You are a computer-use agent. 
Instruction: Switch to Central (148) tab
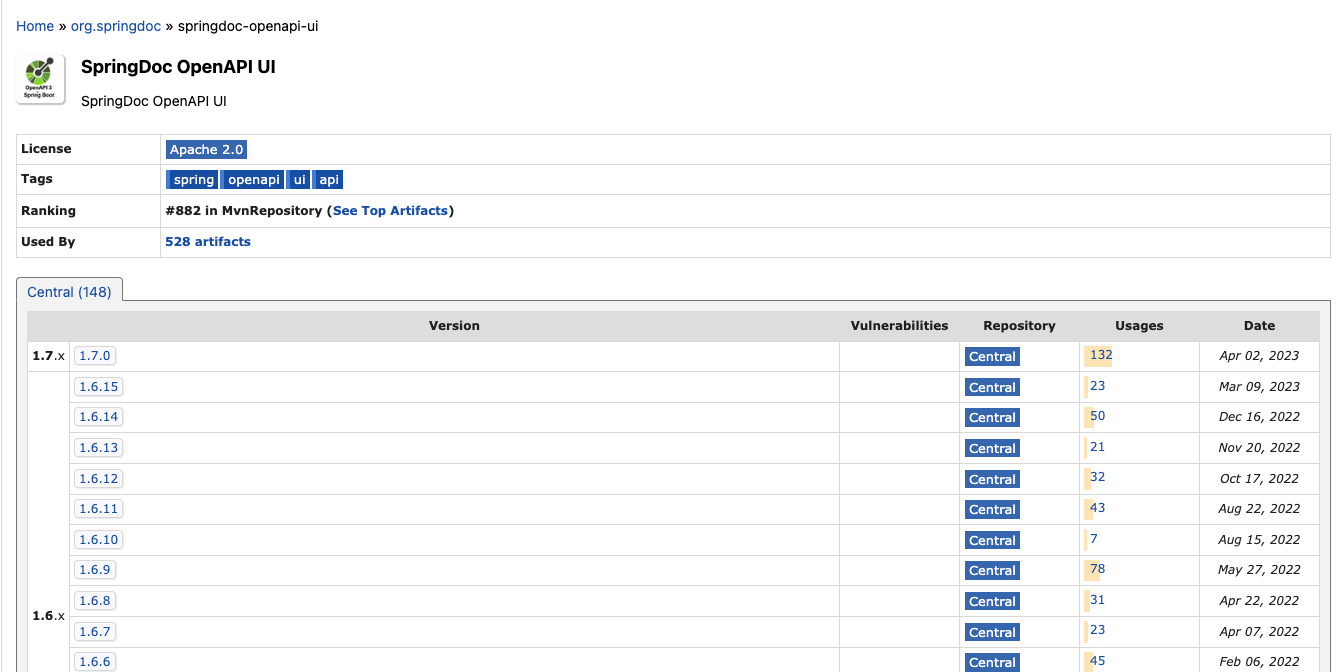[69, 292]
